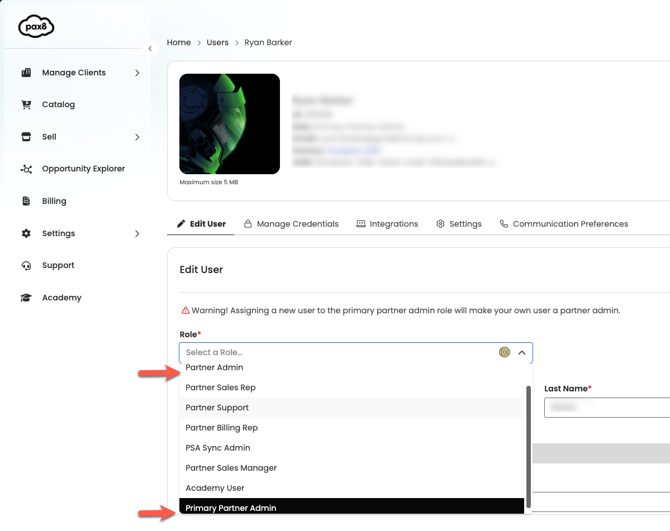Click the Academy graduation cap icon
This screenshot has height=531, width=670.
[26, 298]
